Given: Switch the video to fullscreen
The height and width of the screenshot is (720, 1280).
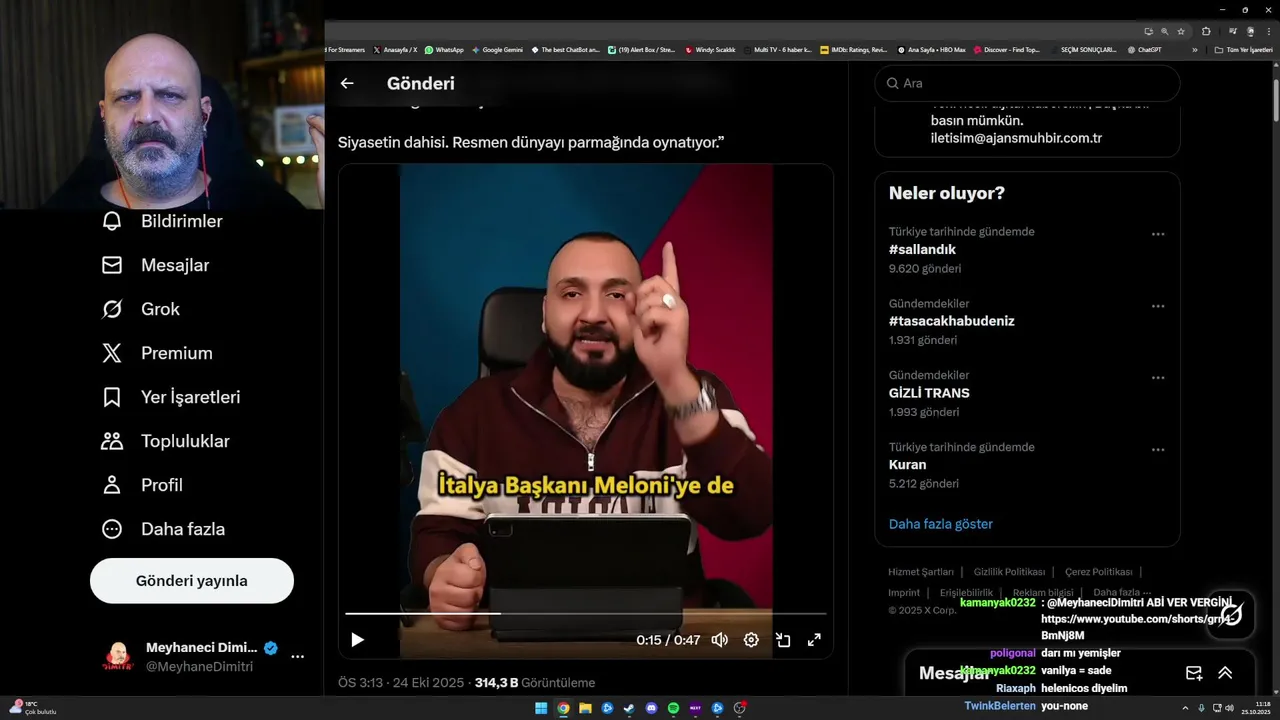Looking at the screenshot, I should tap(814, 640).
